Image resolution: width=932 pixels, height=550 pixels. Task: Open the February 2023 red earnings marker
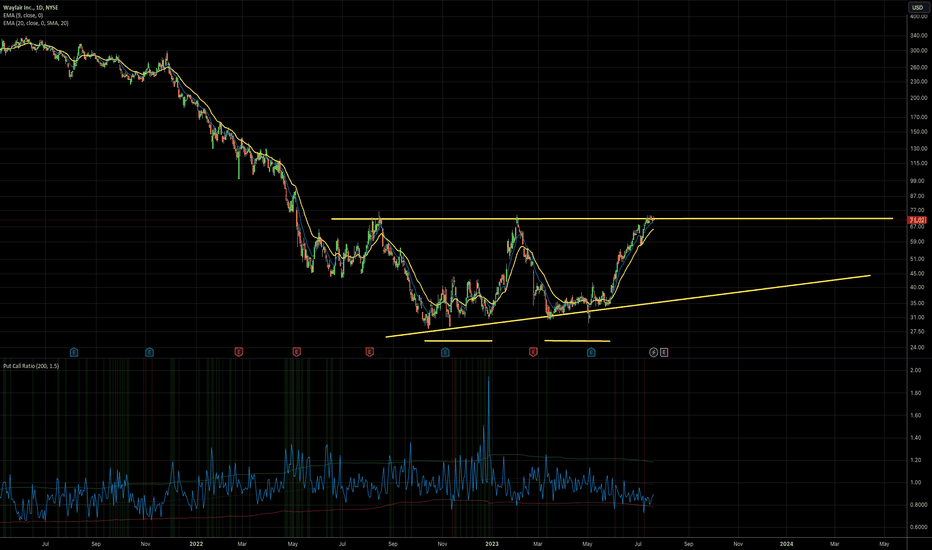533,352
